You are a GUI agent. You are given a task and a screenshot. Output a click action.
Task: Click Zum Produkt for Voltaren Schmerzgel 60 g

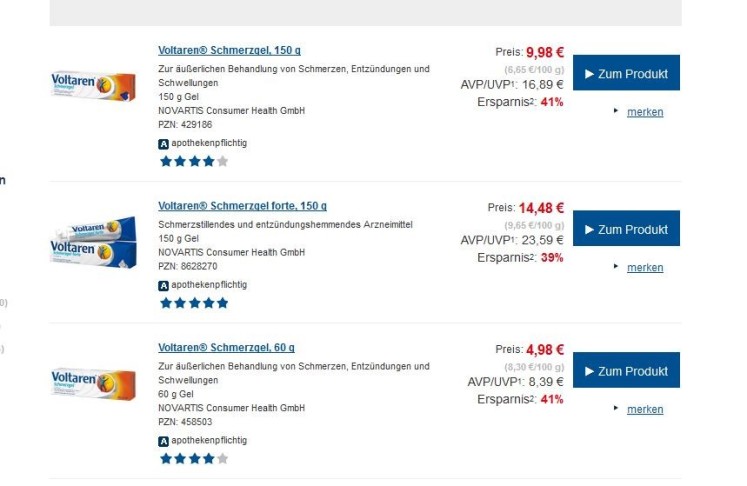tap(626, 371)
